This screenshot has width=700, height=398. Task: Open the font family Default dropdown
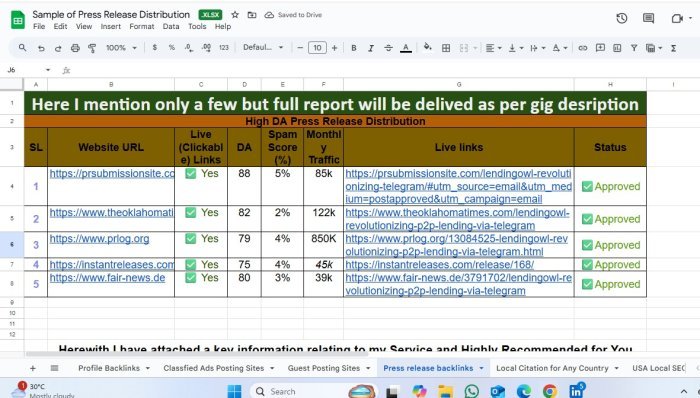263,47
